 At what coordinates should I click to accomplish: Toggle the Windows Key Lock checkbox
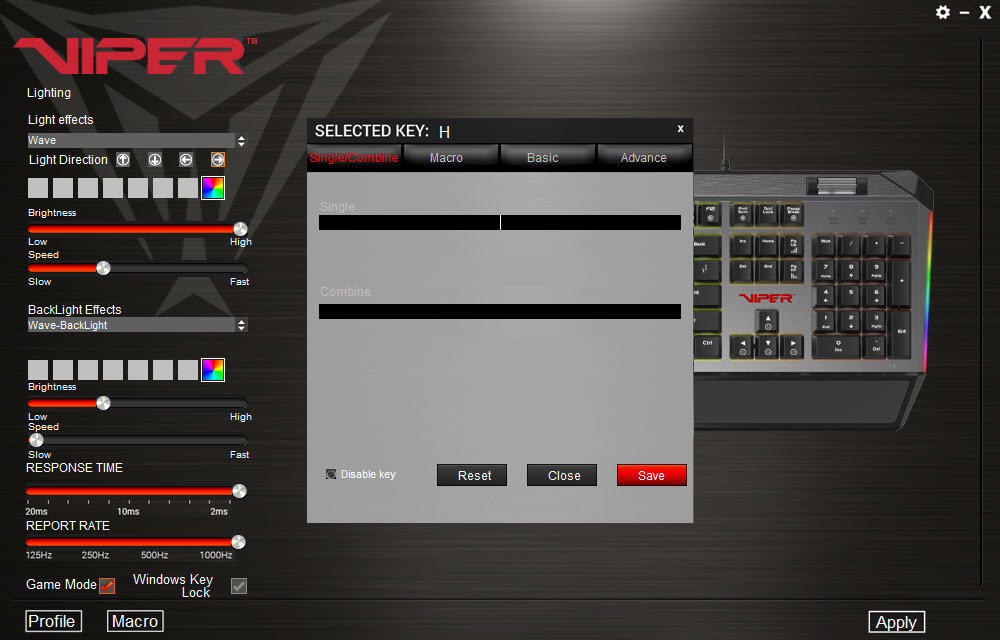[x=239, y=586]
